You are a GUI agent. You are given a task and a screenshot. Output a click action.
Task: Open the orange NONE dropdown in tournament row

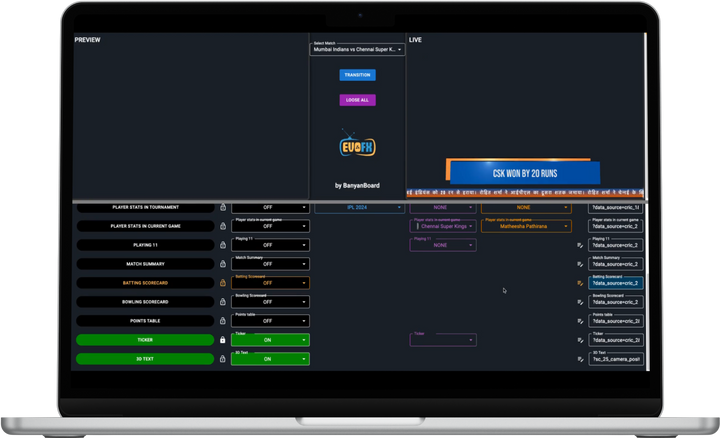tap(526, 208)
